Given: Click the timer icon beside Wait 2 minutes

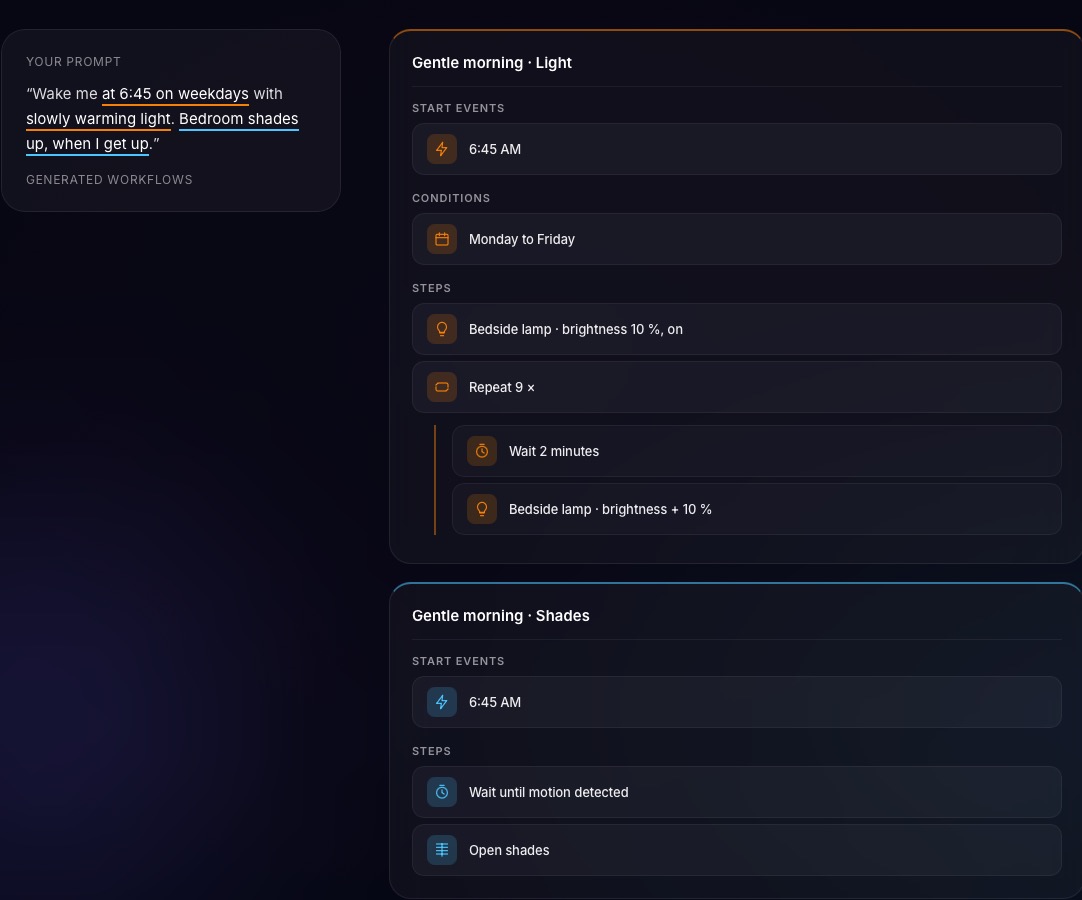Looking at the screenshot, I should (482, 451).
